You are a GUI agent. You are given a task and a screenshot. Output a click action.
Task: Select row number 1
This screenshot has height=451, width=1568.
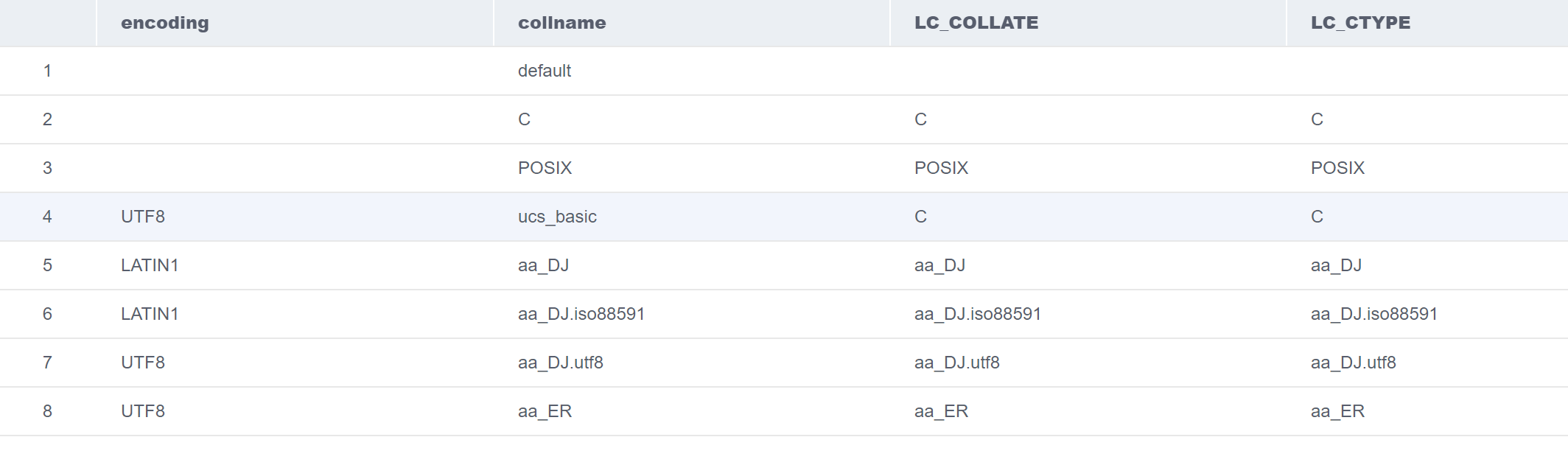(x=47, y=71)
